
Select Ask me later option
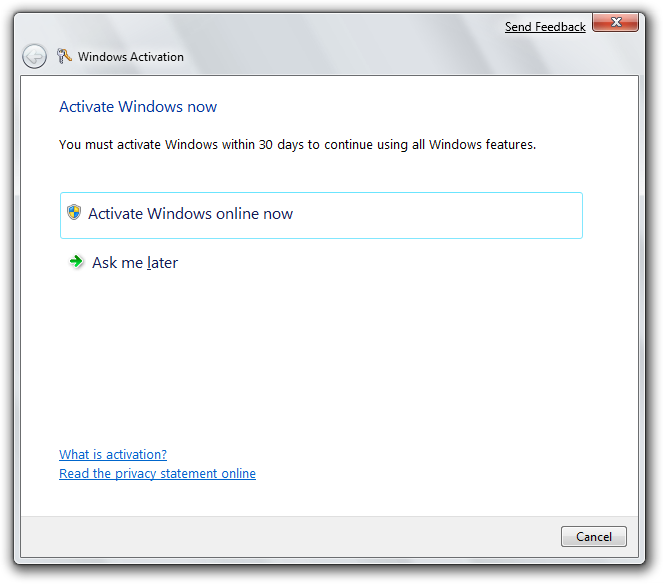point(124,263)
